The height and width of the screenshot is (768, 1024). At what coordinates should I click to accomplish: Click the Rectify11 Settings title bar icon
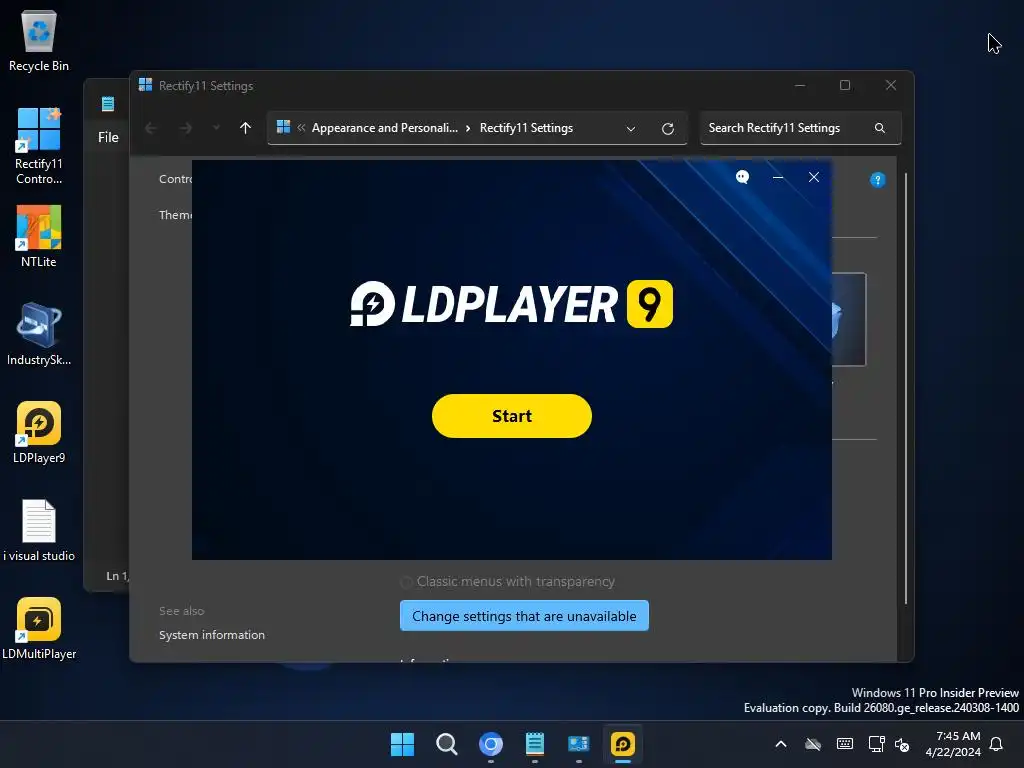pos(145,85)
